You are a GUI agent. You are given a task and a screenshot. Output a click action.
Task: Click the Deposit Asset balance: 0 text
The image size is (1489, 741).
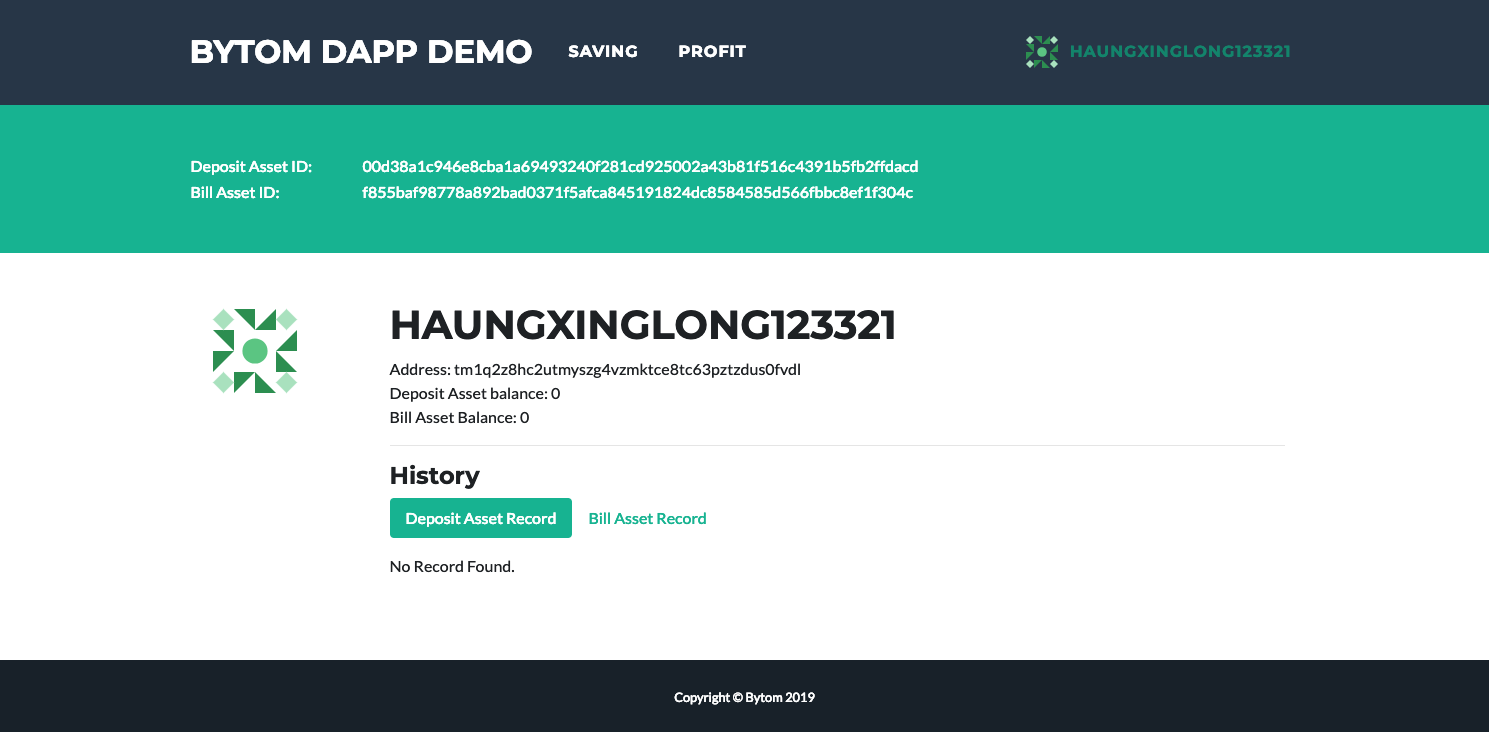click(475, 394)
